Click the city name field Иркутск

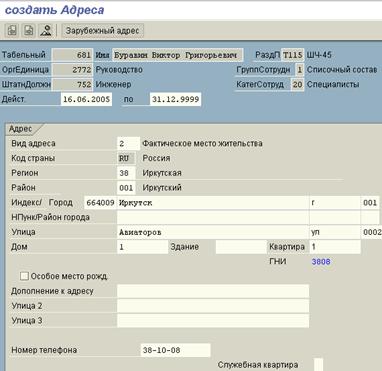(213, 203)
